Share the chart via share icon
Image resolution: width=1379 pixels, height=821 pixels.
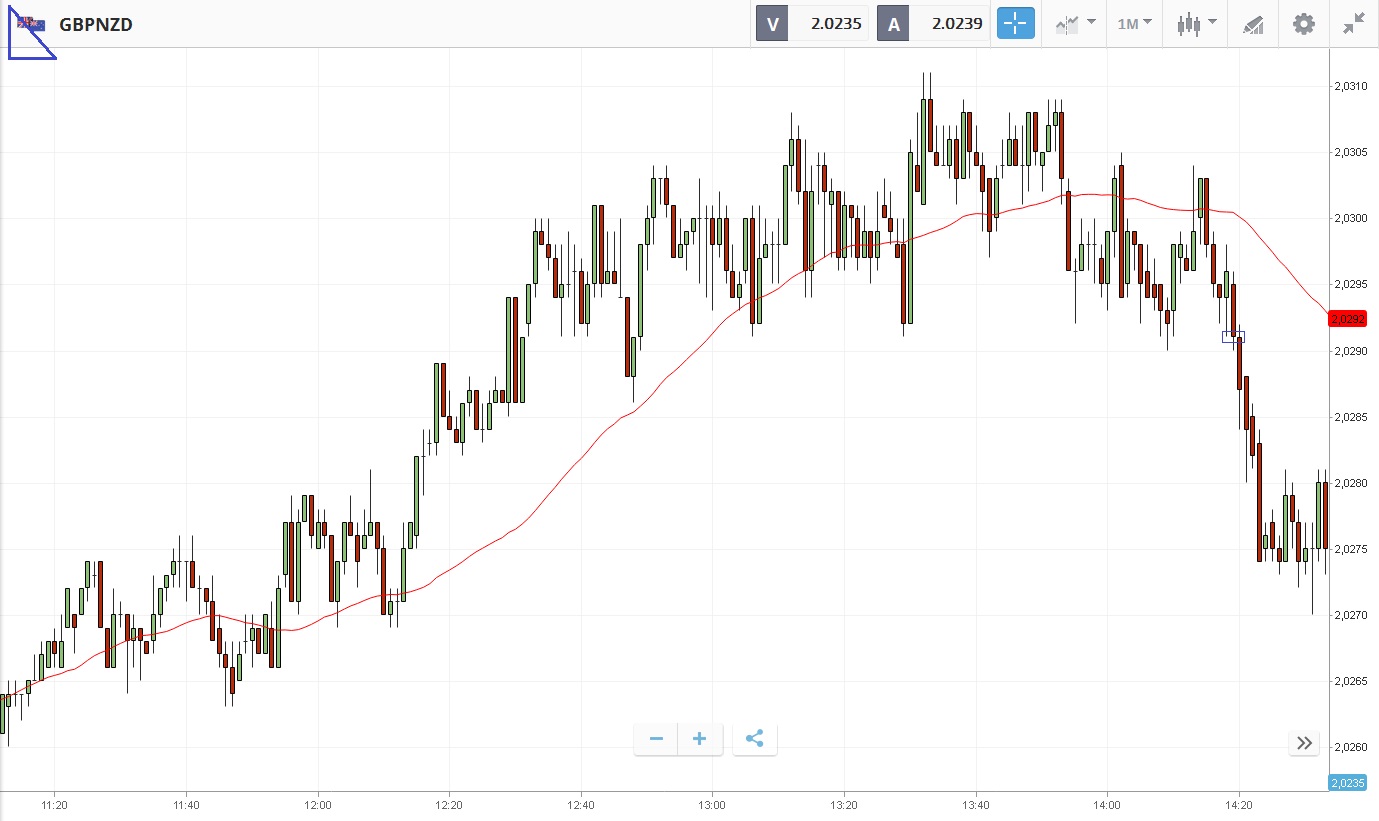click(755, 739)
